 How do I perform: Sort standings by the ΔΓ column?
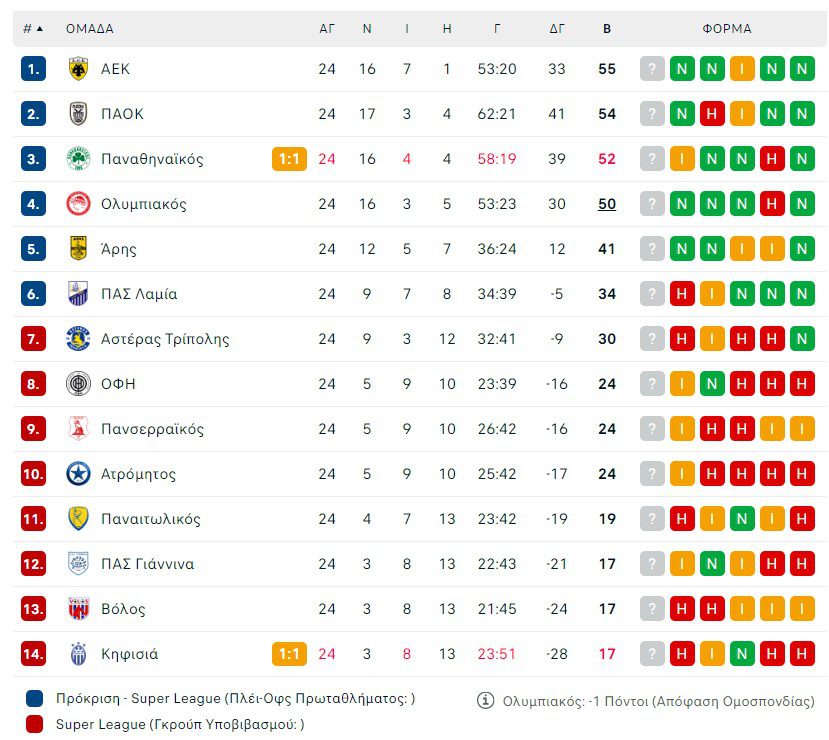click(x=557, y=29)
